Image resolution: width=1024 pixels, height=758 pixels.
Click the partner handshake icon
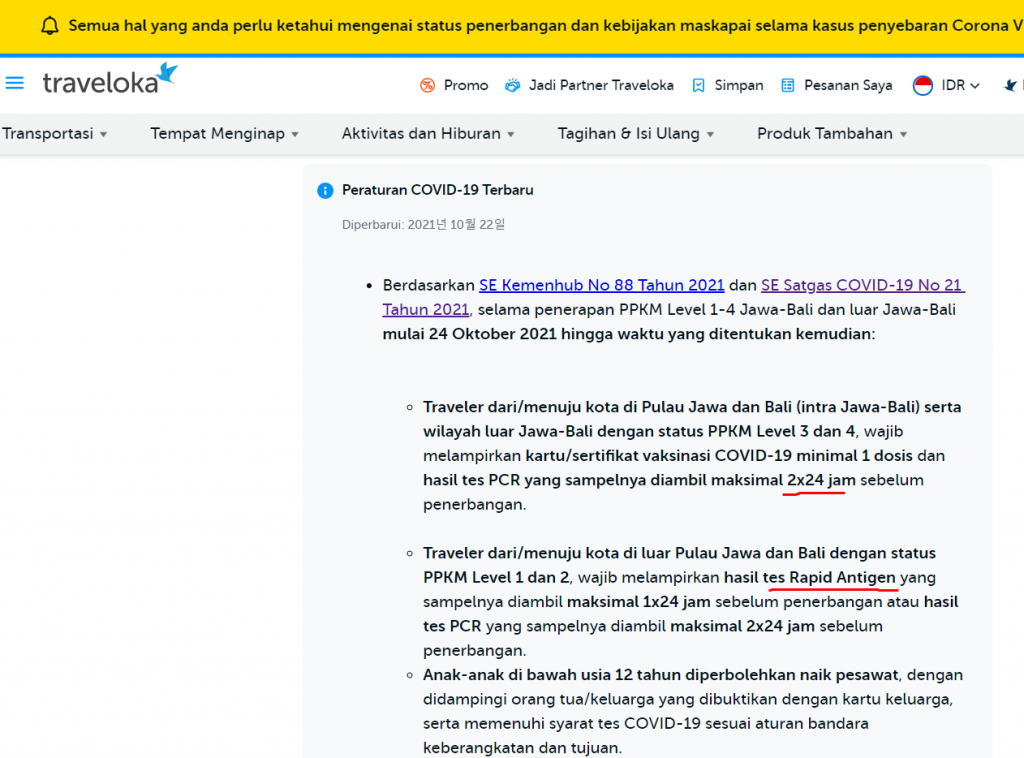513,86
